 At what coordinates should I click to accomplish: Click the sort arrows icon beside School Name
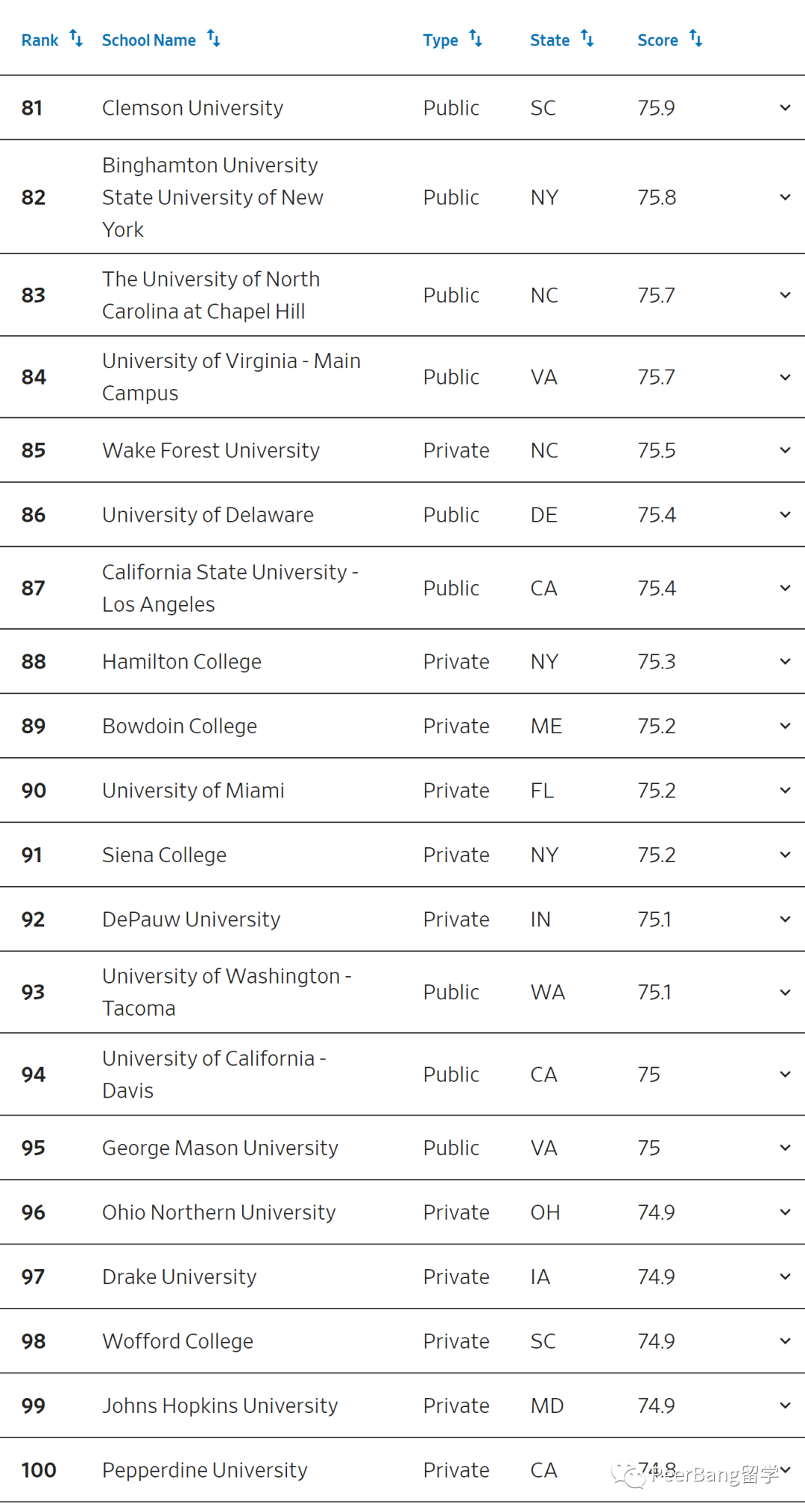214,38
